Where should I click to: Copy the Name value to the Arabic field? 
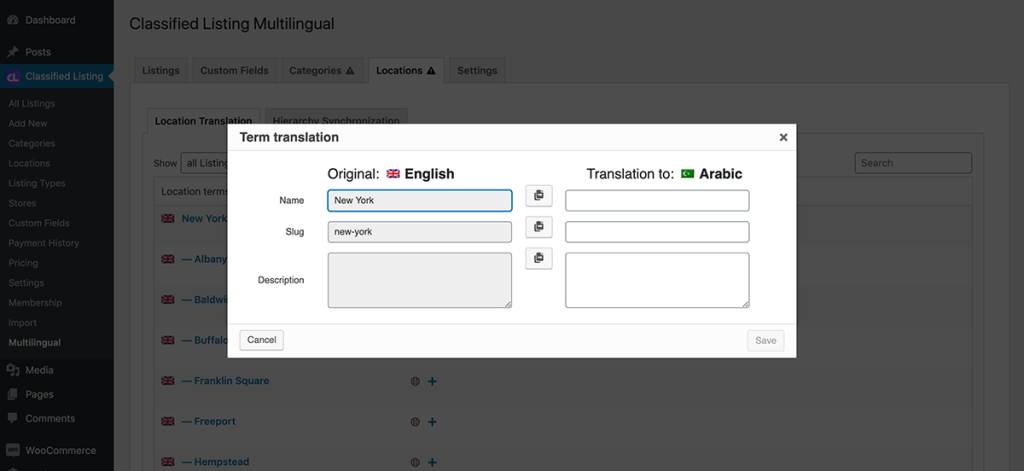[x=539, y=195]
